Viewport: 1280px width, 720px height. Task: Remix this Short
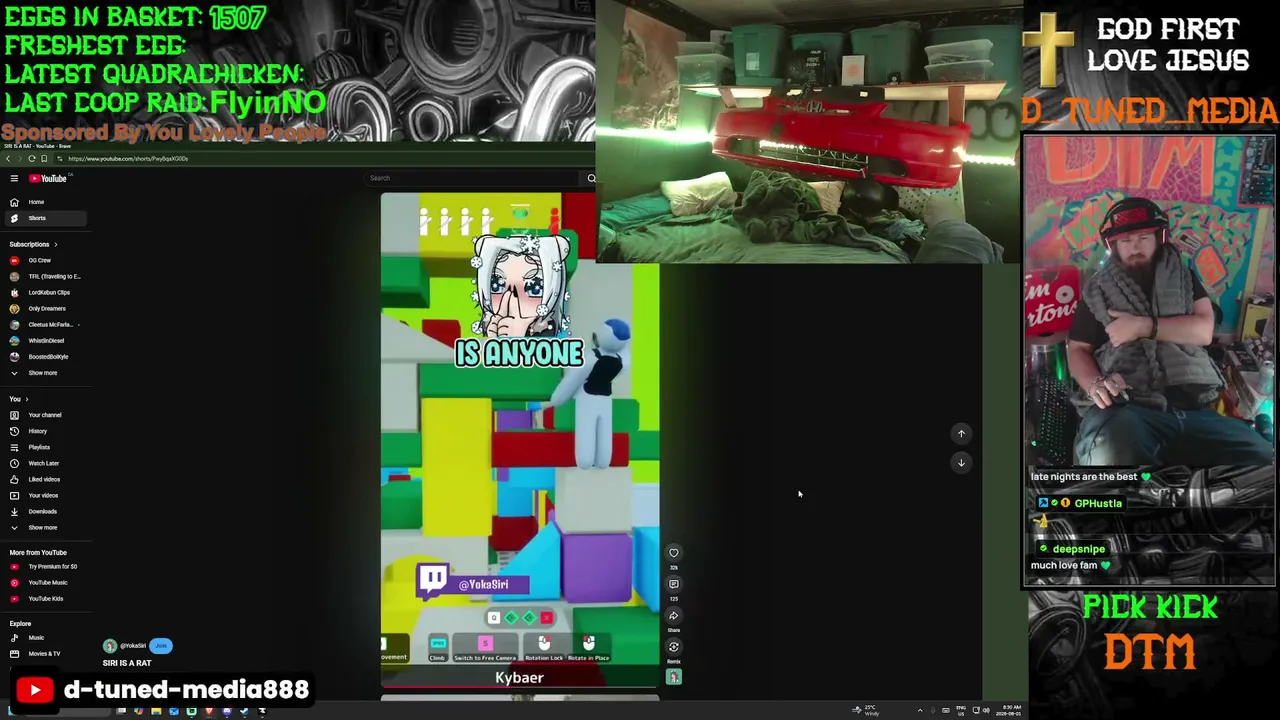(673, 647)
